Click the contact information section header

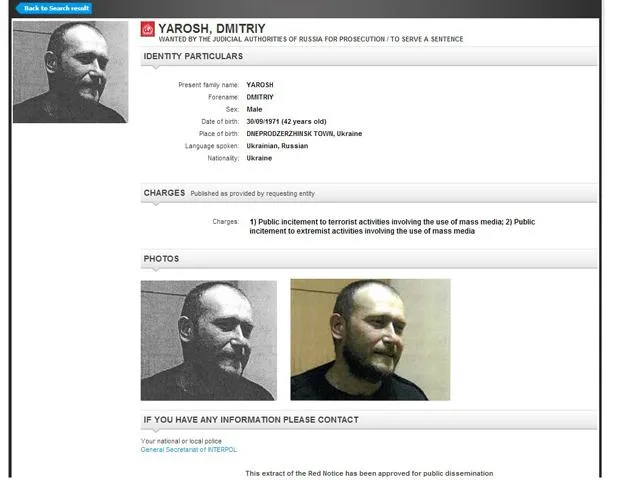[369, 420]
